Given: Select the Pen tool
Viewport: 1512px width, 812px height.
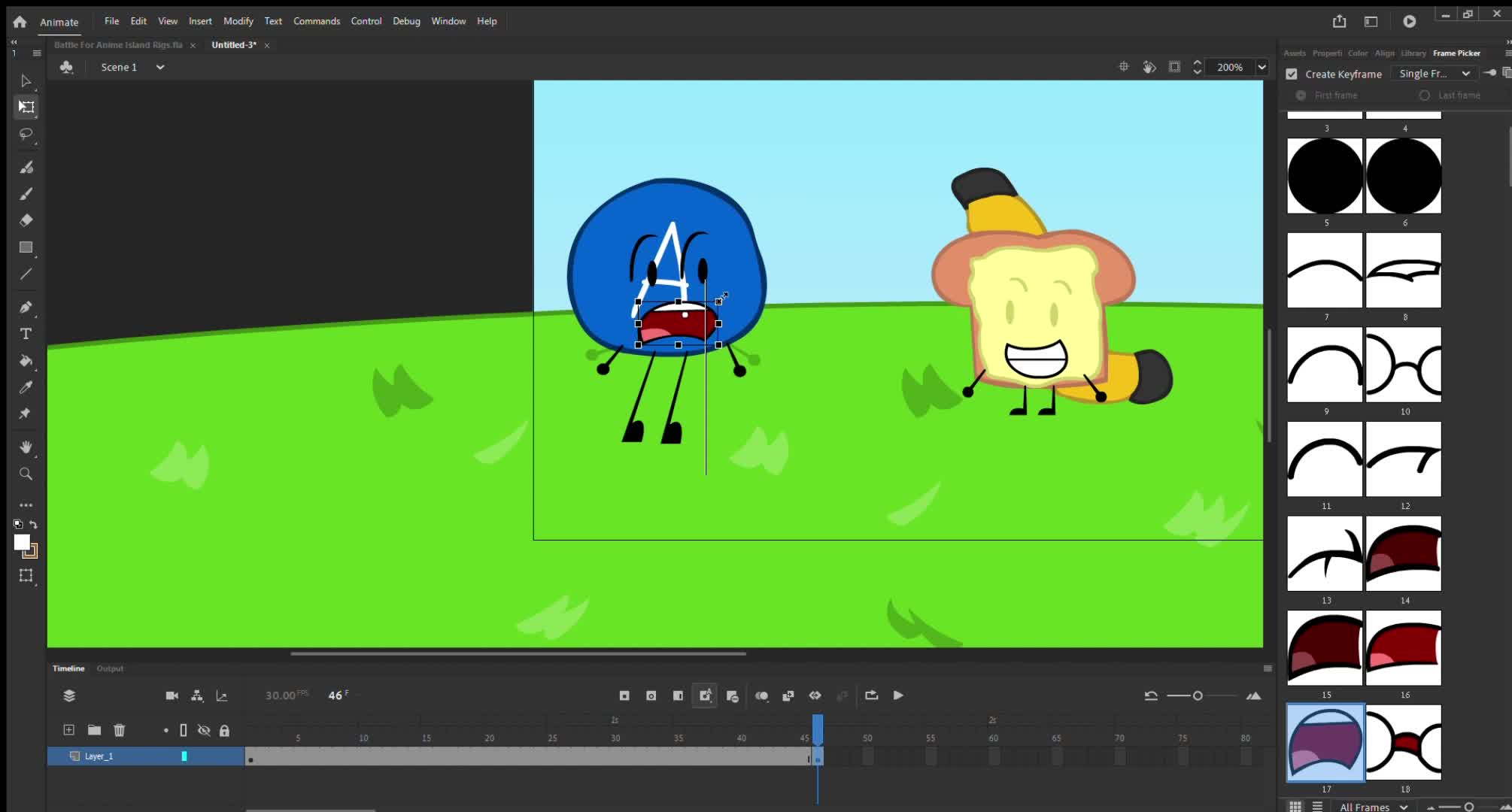Looking at the screenshot, I should point(26,307).
